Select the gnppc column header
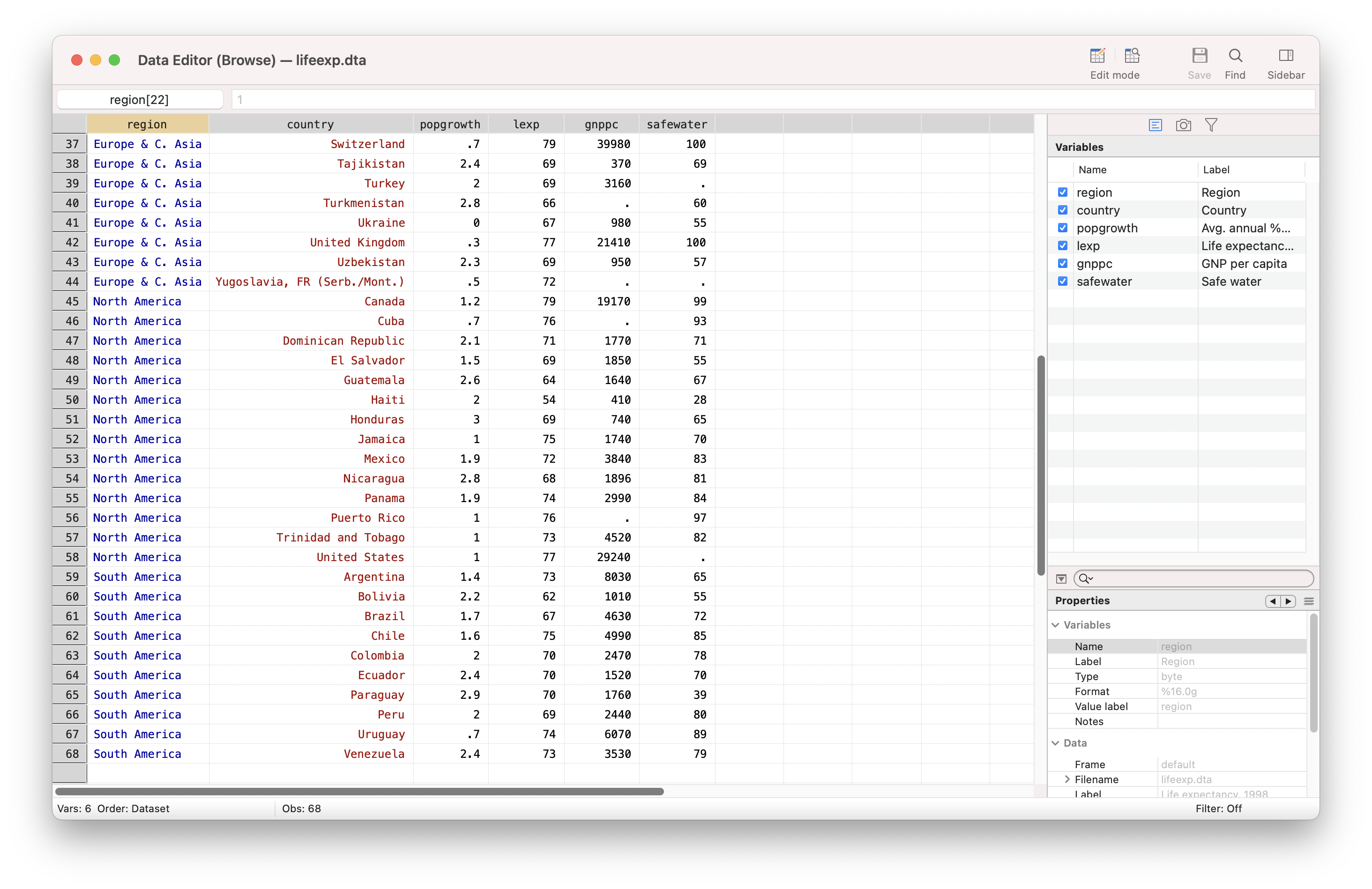This screenshot has height=889, width=1372. pyautogui.click(x=601, y=125)
